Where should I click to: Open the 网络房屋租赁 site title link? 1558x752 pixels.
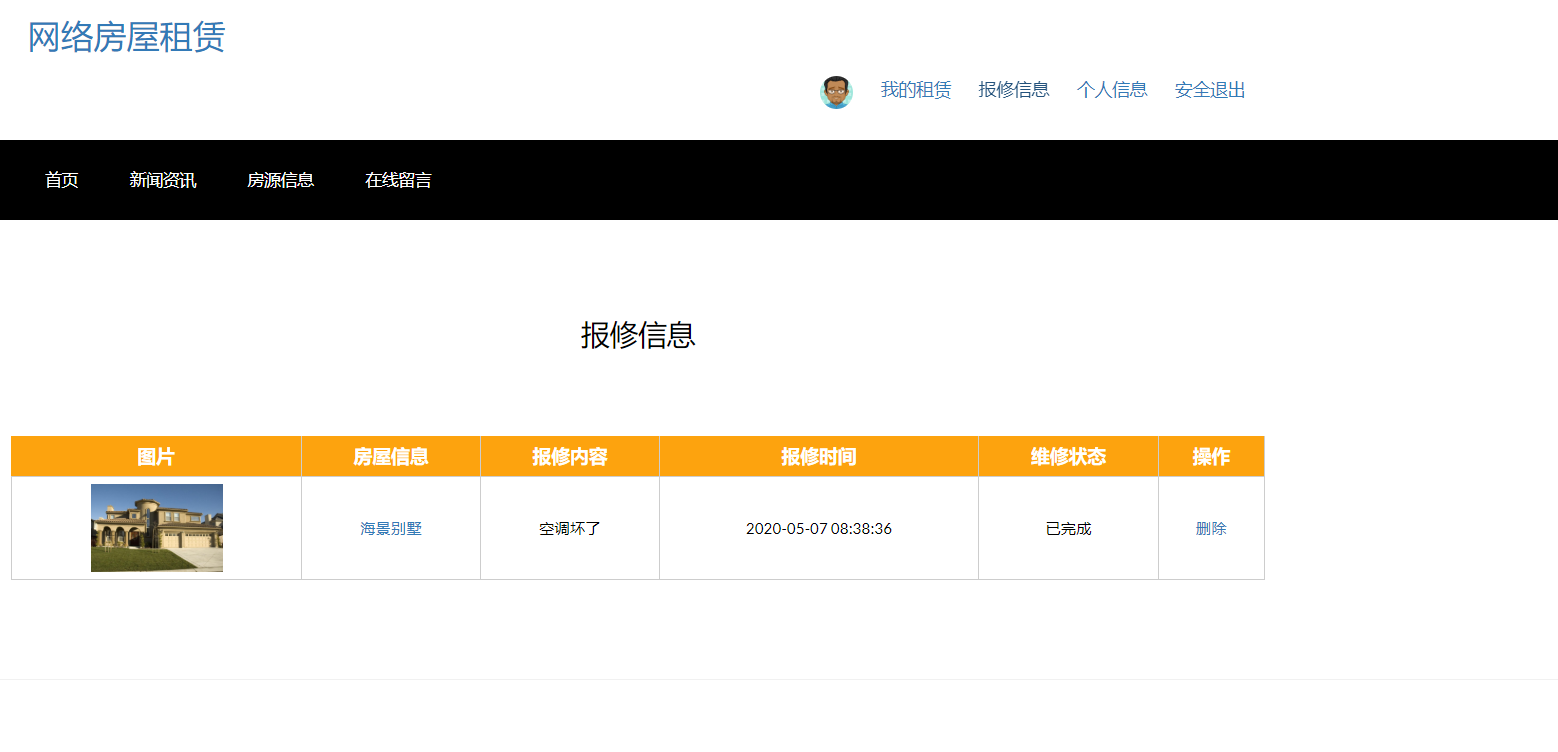coord(126,37)
